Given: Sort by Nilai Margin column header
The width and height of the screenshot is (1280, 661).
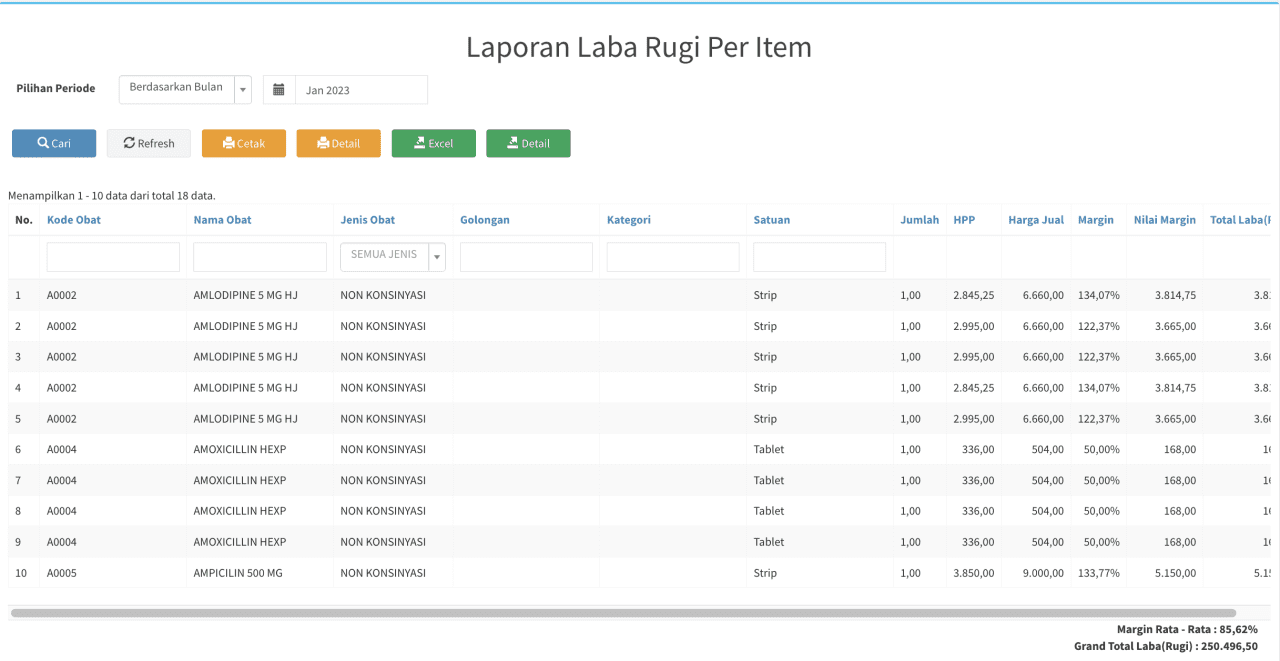Looking at the screenshot, I should point(1165,220).
